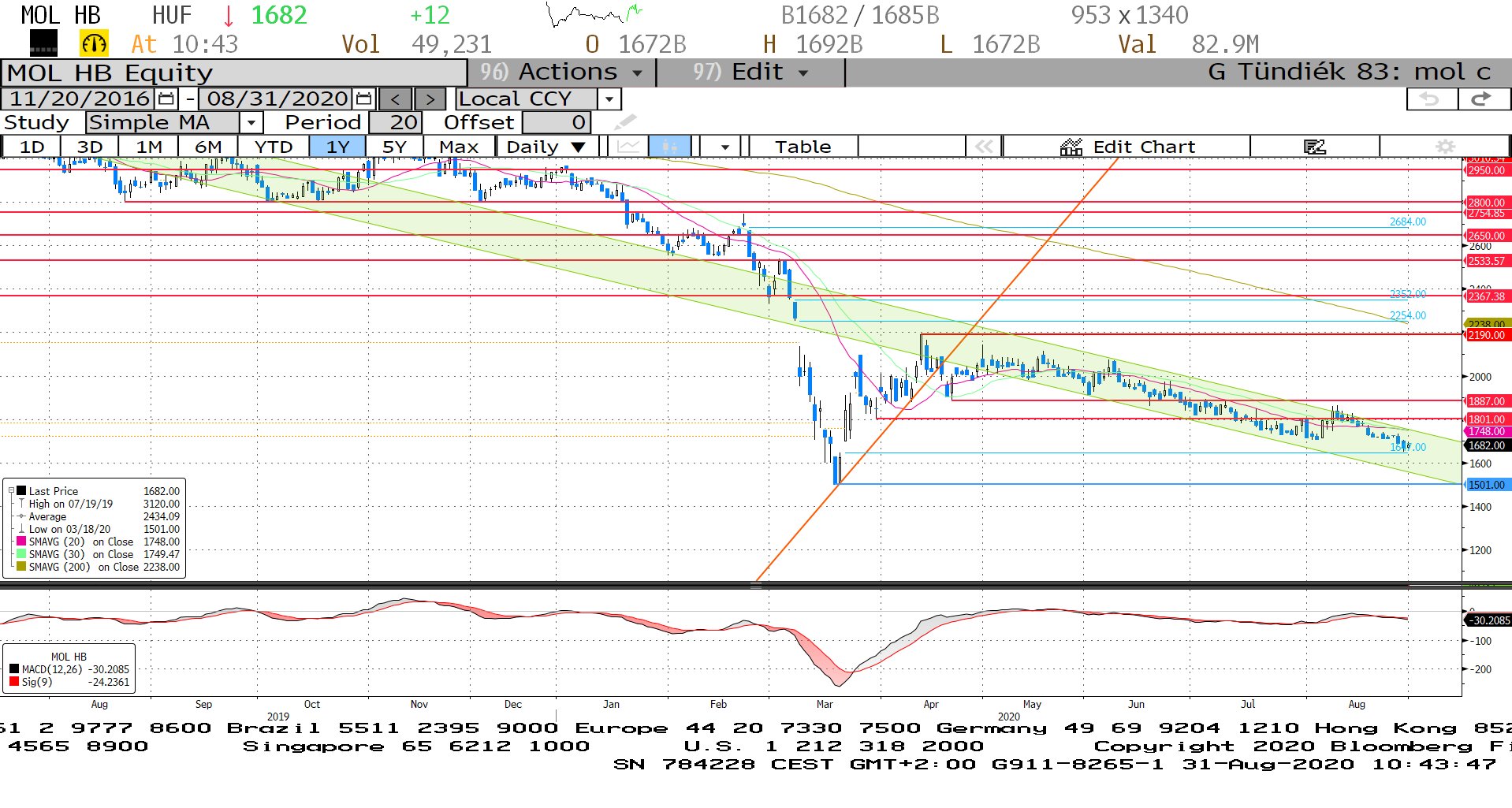The width and height of the screenshot is (1512, 808).
Task: Collapse the Last Price legend tree
Action: (x=11, y=490)
